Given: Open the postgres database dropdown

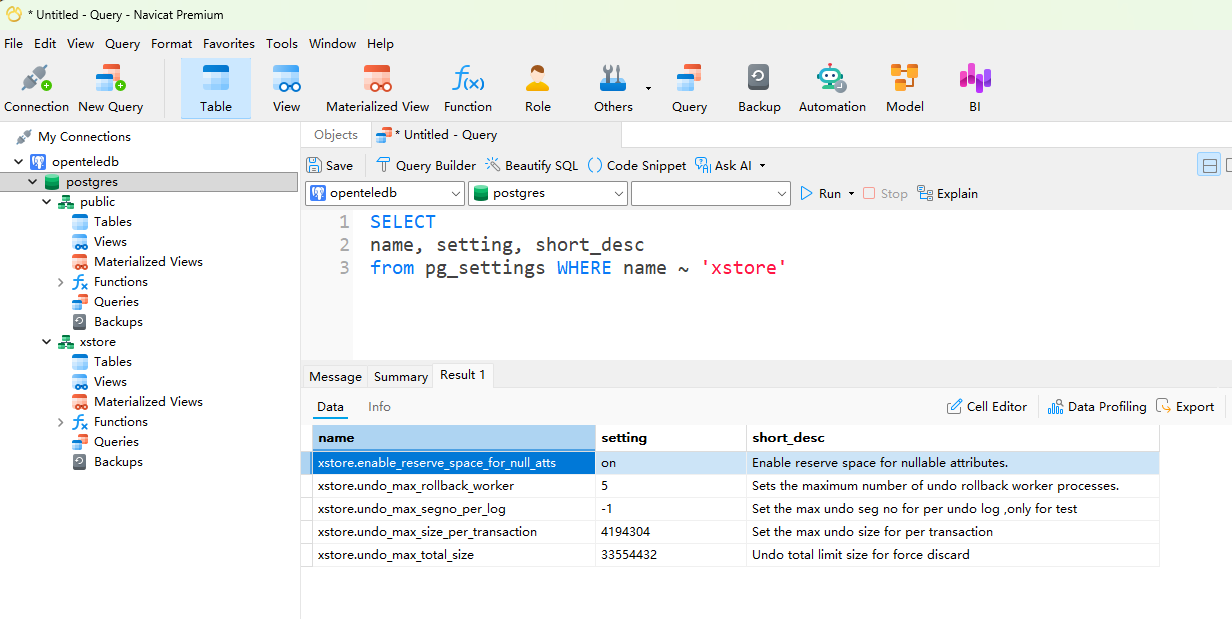Looking at the screenshot, I should point(618,194).
